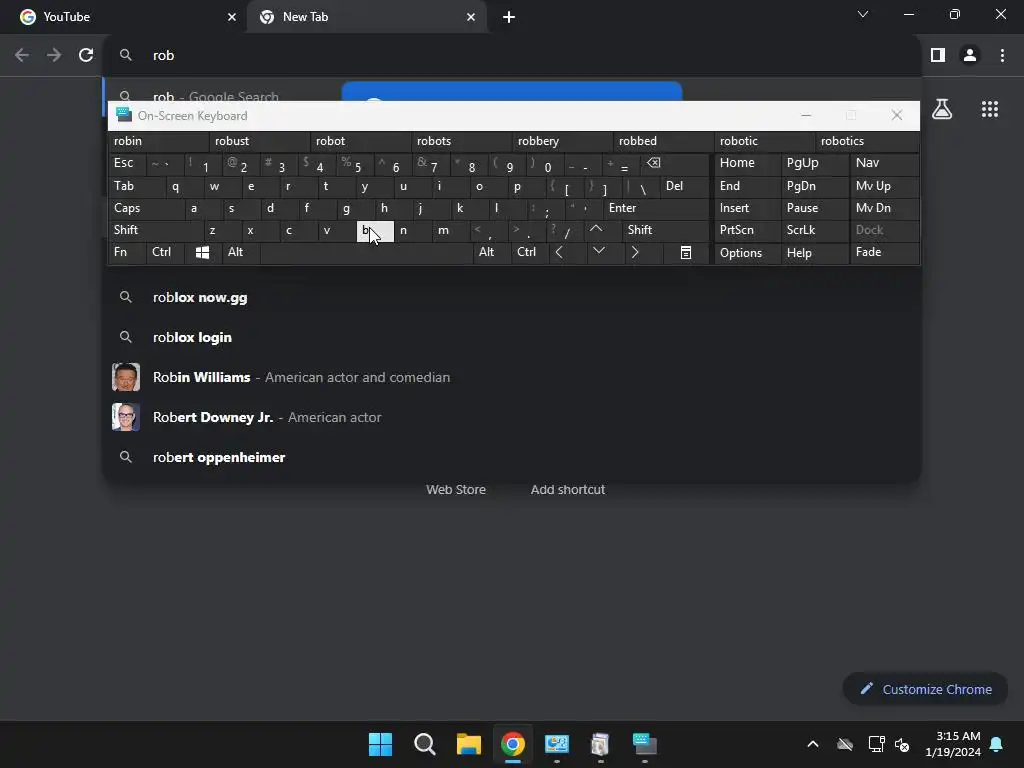
Task: Toggle right Shift key on keyboard
Action: (x=665, y=230)
